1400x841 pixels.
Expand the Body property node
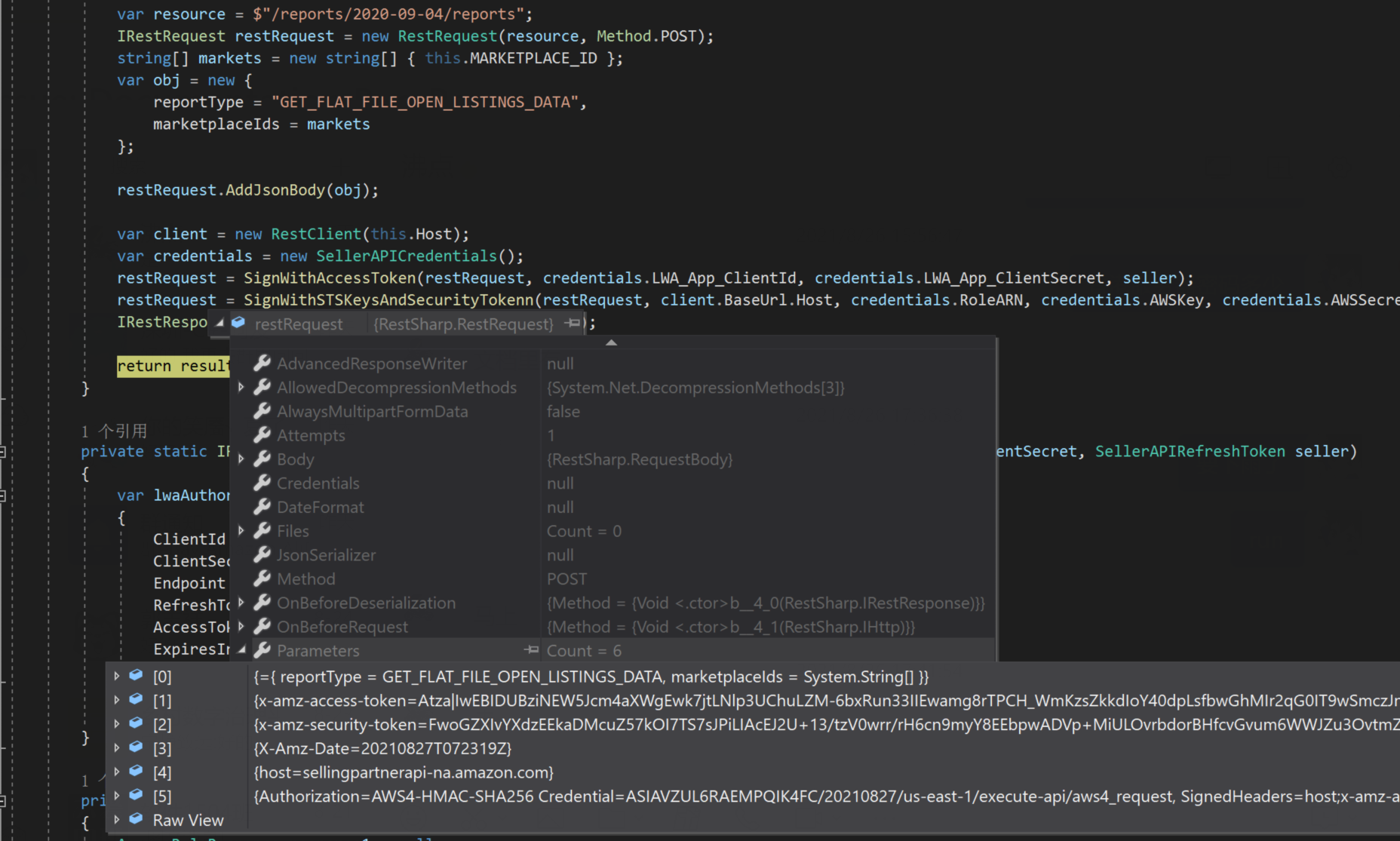241,459
